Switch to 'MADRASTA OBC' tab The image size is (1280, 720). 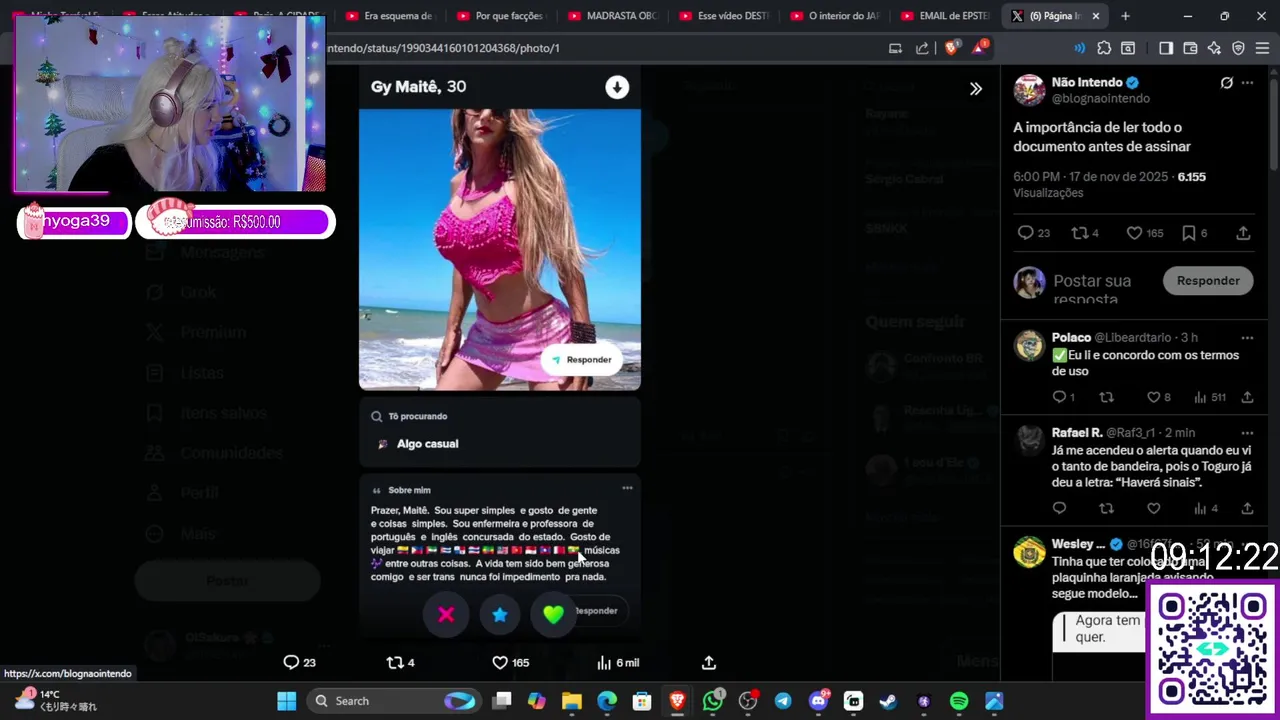(x=611, y=16)
